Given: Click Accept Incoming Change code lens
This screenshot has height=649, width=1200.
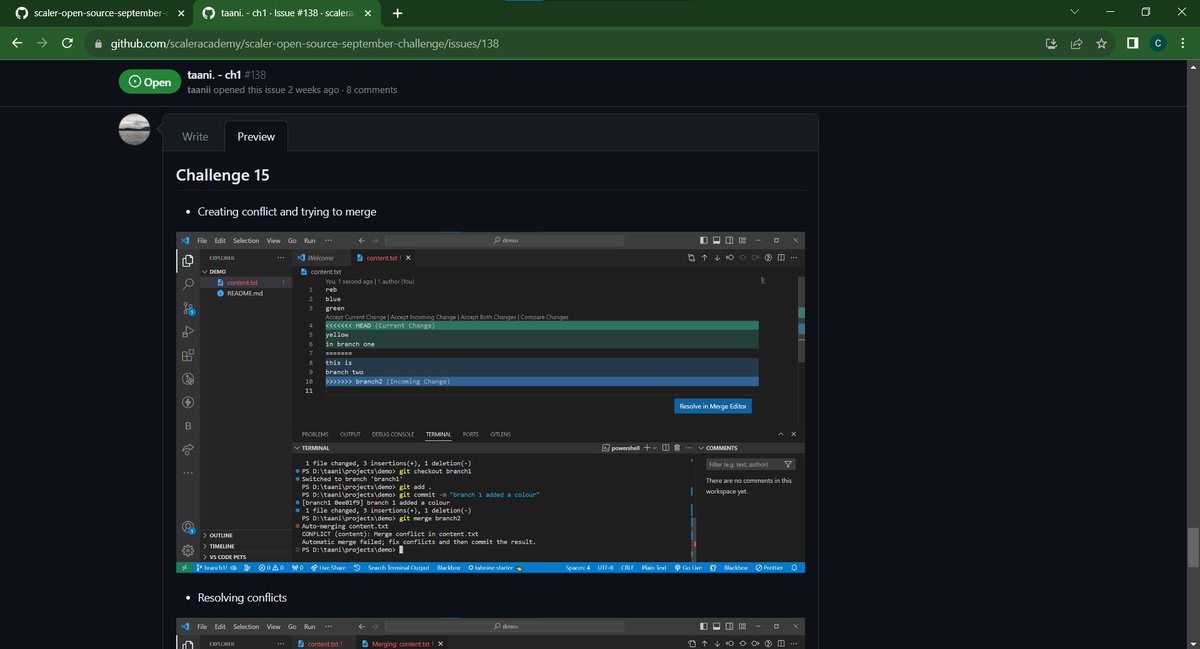Looking at the screenshot, I should click(422, 317).
